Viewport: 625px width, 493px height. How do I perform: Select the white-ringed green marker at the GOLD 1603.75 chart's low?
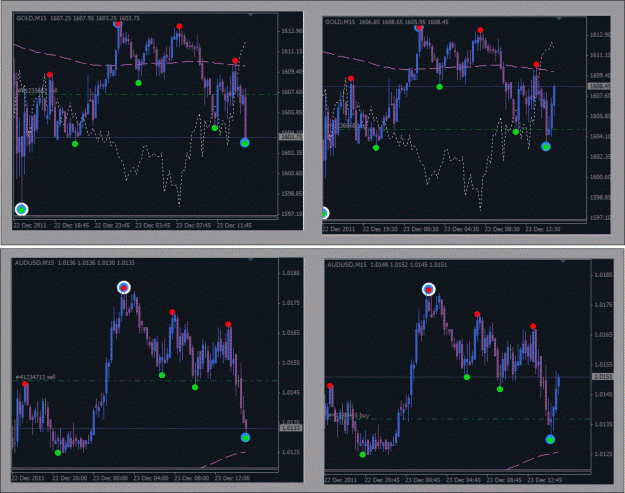coord(22,209)
